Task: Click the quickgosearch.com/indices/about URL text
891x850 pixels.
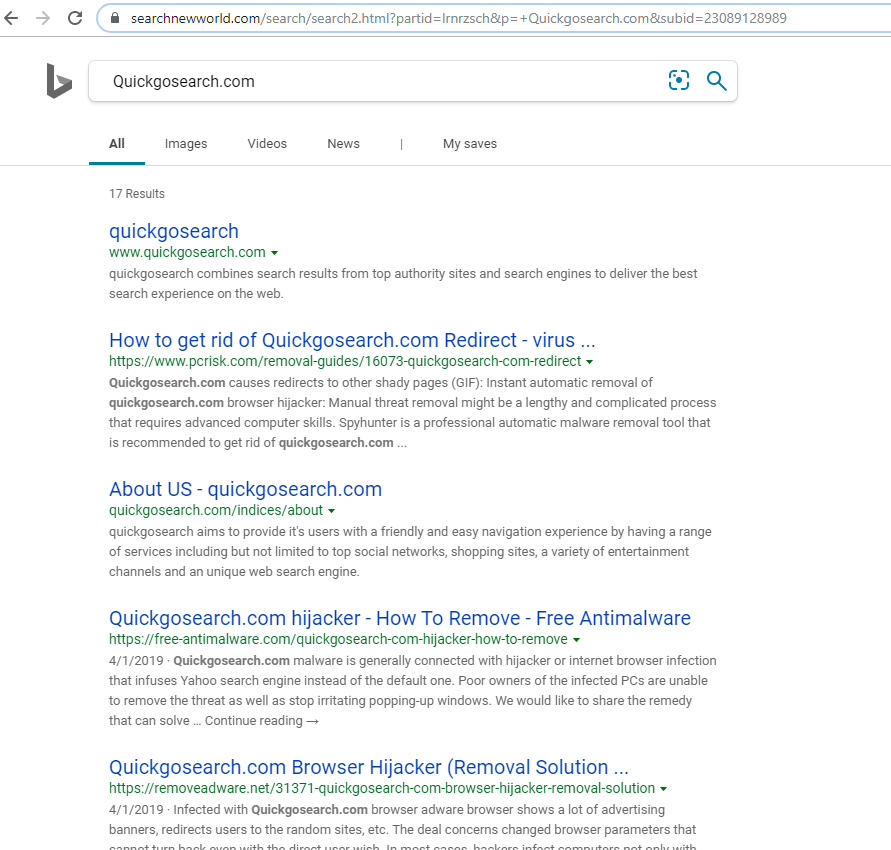Action: pyautogui.click(x=216, y=510)
